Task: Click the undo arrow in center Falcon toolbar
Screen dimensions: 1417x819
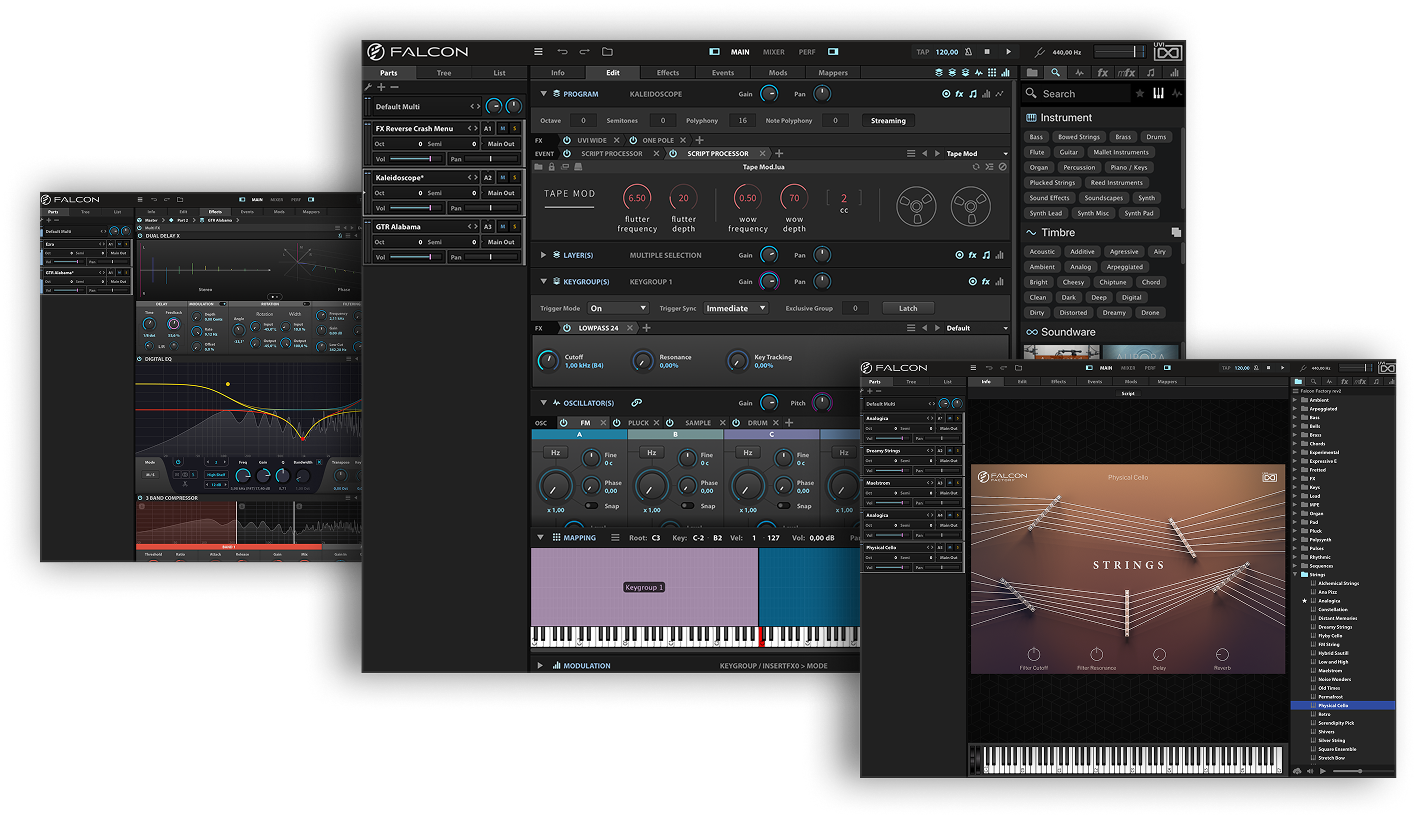Action: (x=562, y=52)
